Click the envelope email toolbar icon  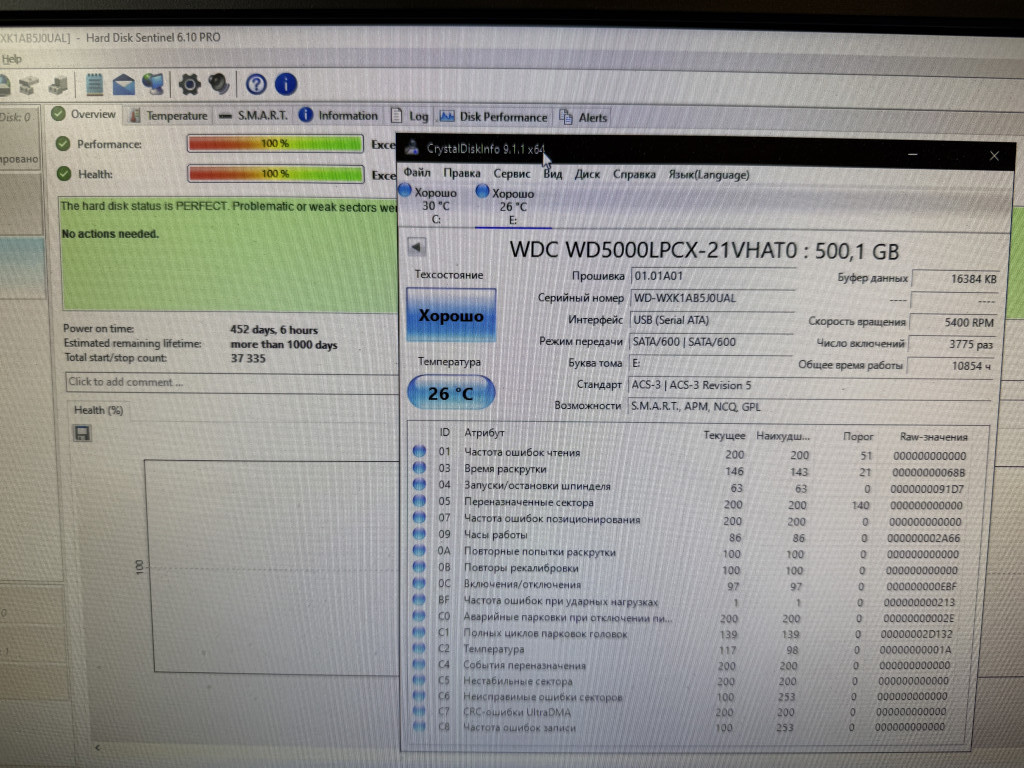tap(123, 84)
